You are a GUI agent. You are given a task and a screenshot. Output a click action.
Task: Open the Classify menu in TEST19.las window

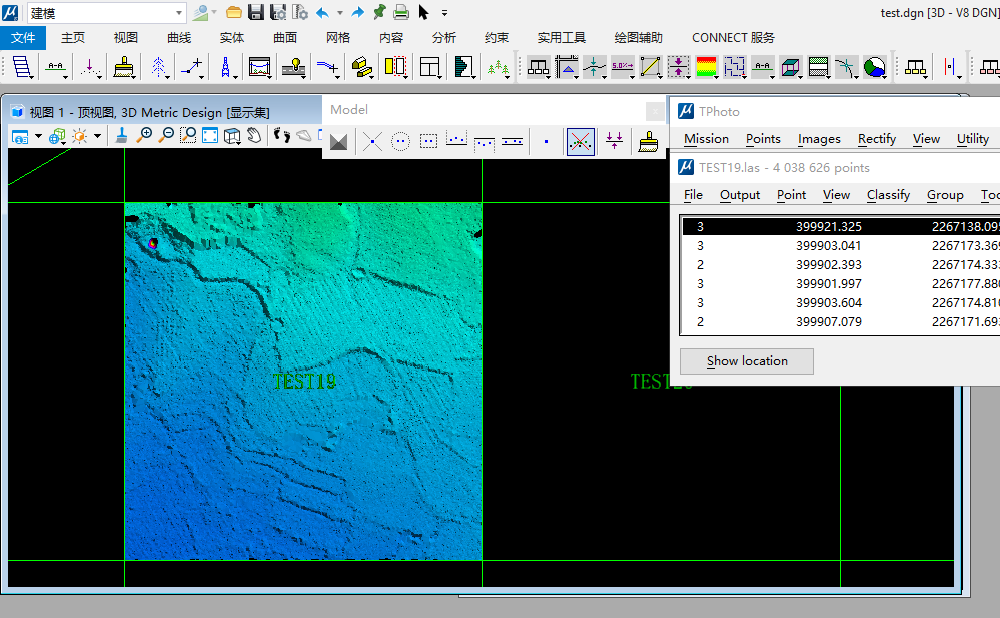point(888,195)
